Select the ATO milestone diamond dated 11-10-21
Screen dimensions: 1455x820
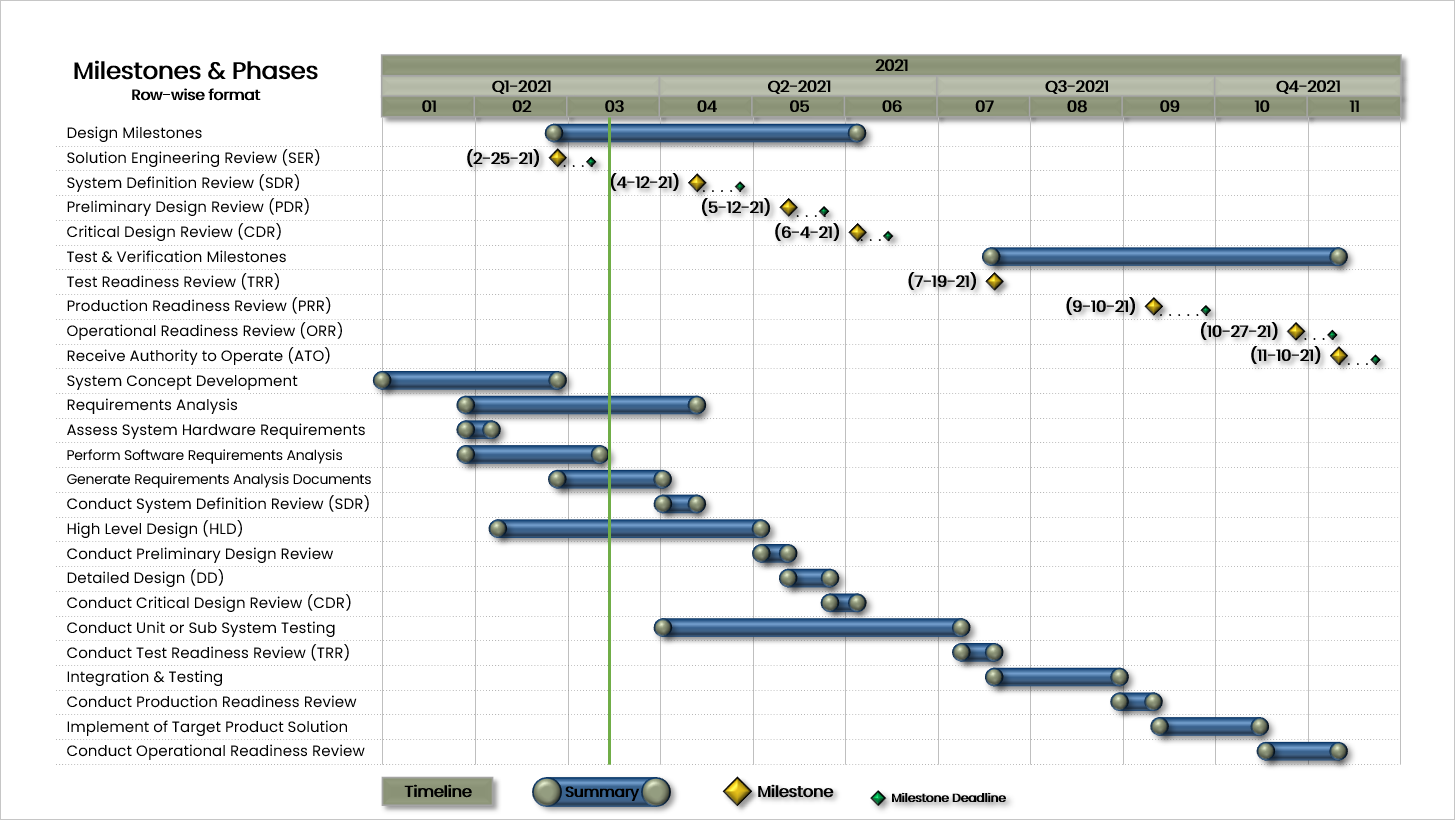(1339, 356)
